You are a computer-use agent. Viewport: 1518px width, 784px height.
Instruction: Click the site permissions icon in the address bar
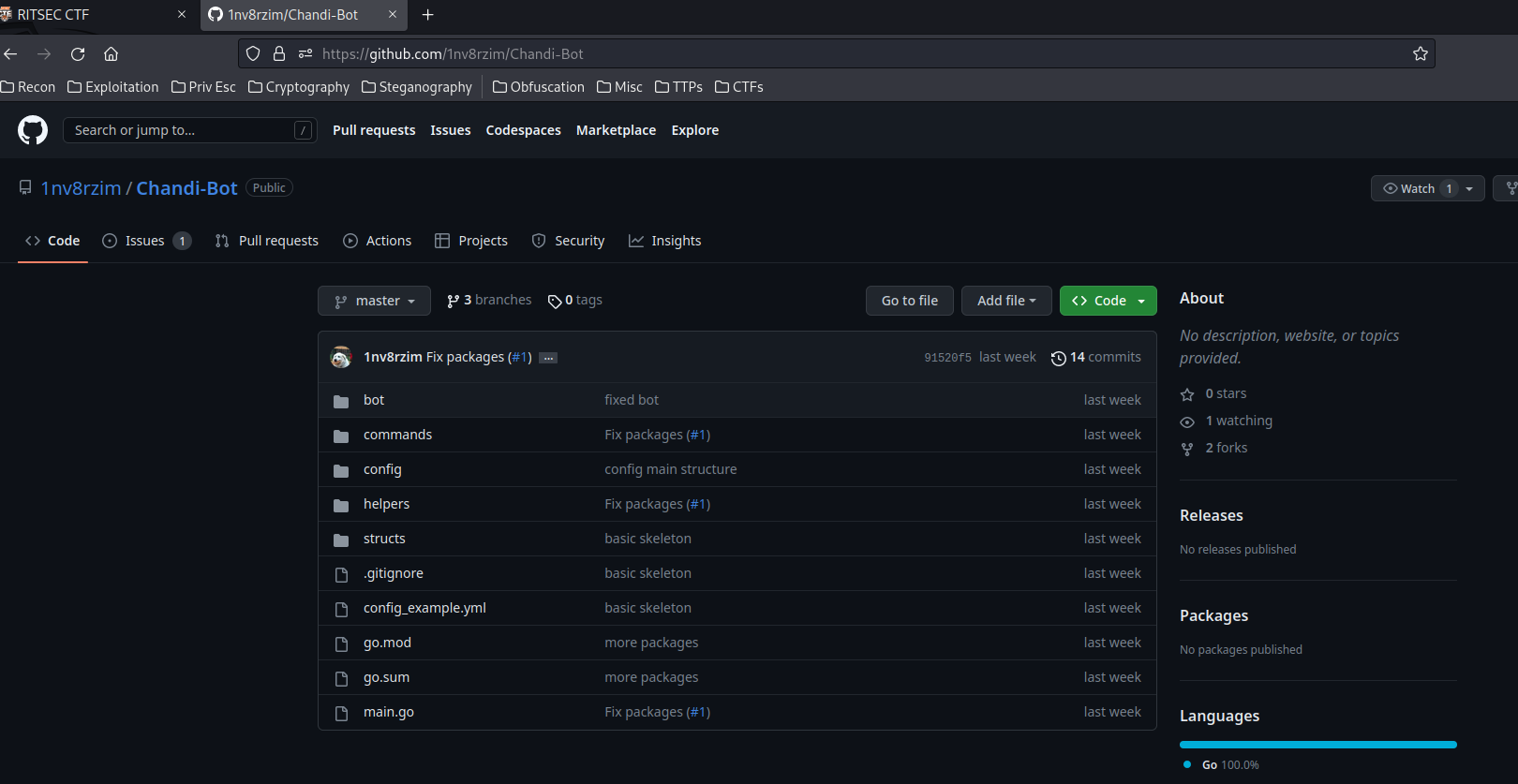coord(305,54)
